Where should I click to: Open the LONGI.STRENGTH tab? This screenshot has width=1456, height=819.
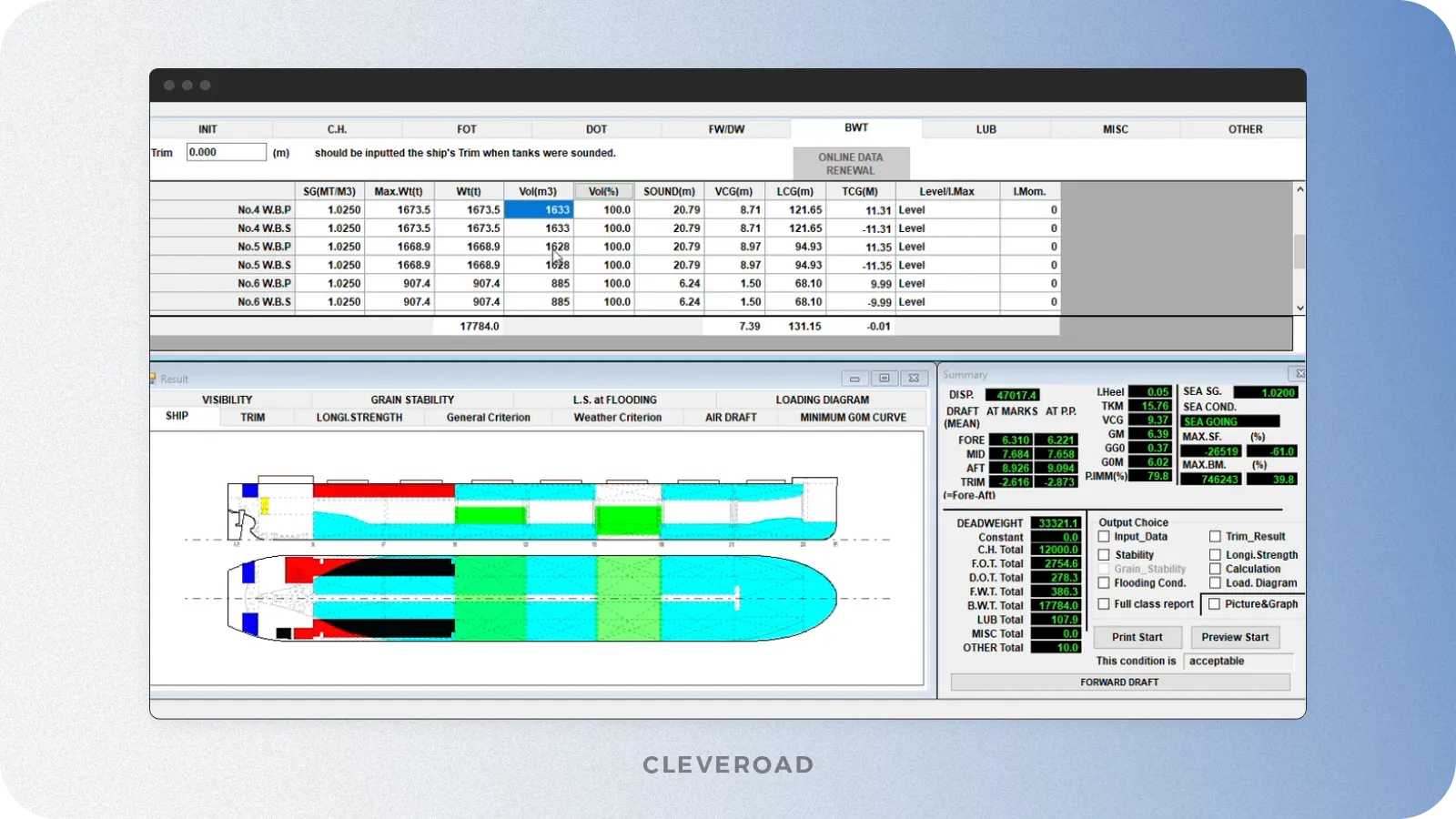coord(359,418)
